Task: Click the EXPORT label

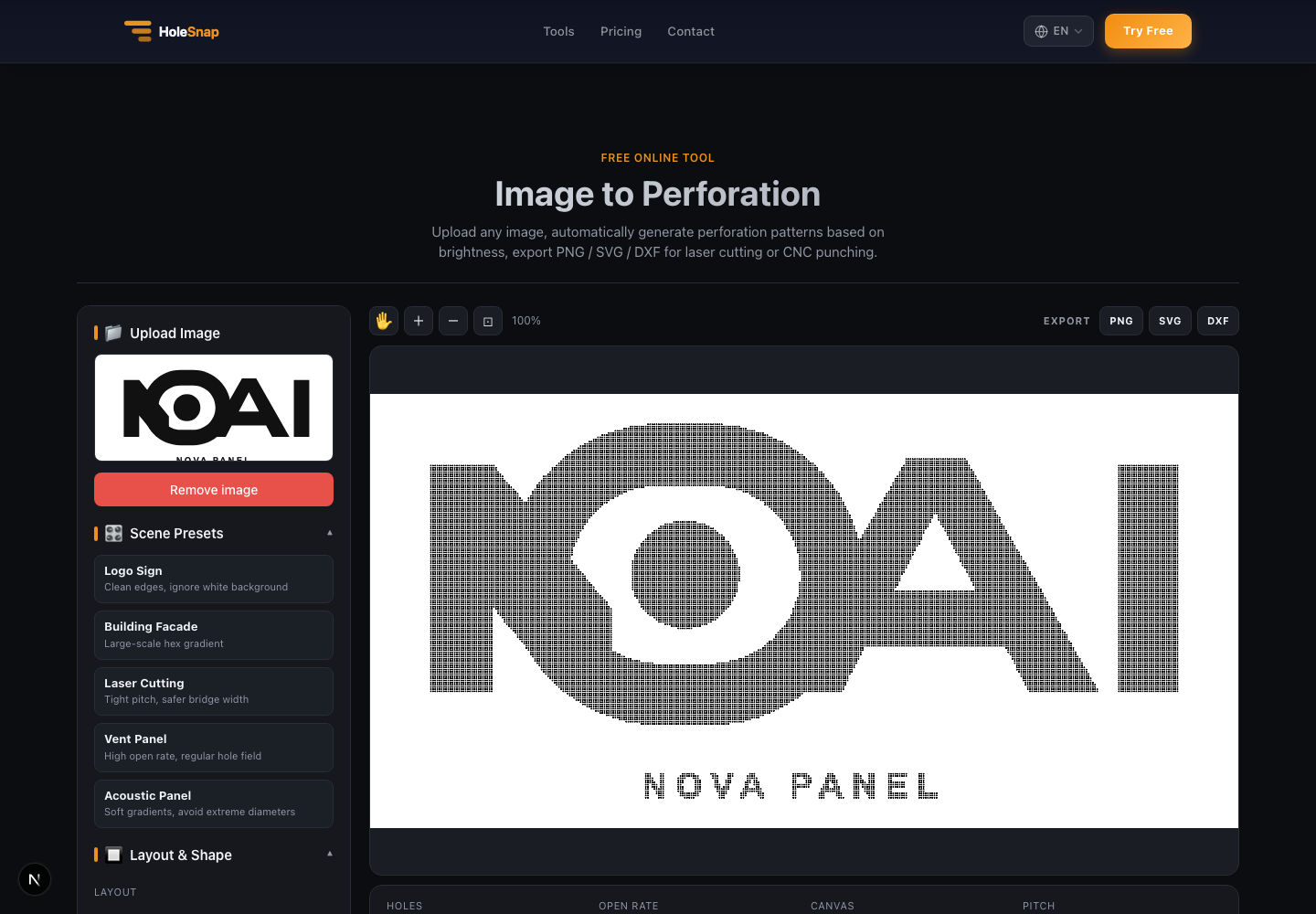Action: point(1067,321)
